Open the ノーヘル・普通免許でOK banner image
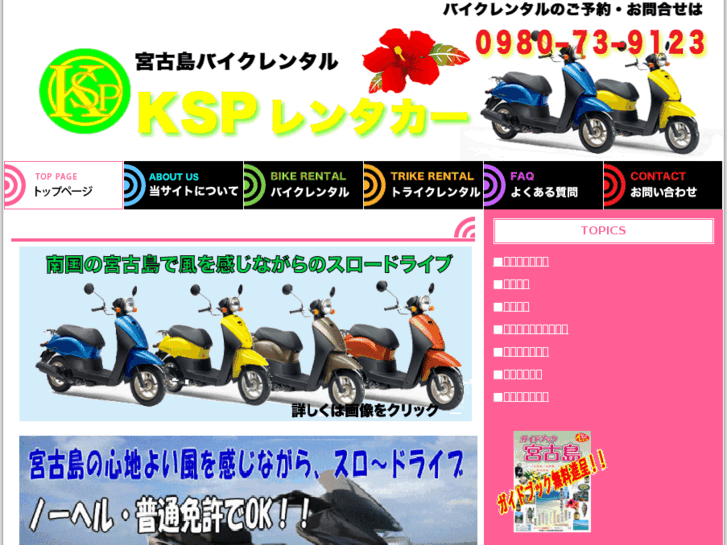The width and height of the screenshot is (727, 545). click(x=248, y=490)
